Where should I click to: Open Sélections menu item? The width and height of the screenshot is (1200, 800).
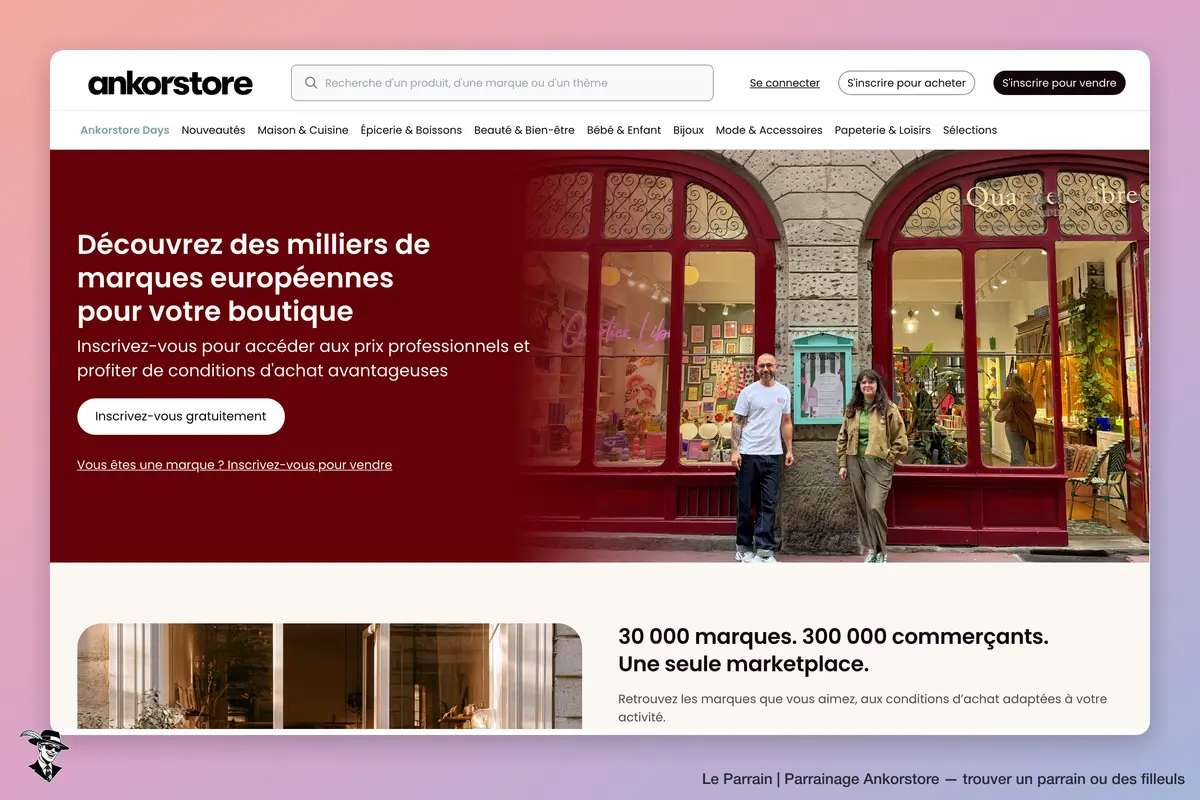click(x=970, y=130)
